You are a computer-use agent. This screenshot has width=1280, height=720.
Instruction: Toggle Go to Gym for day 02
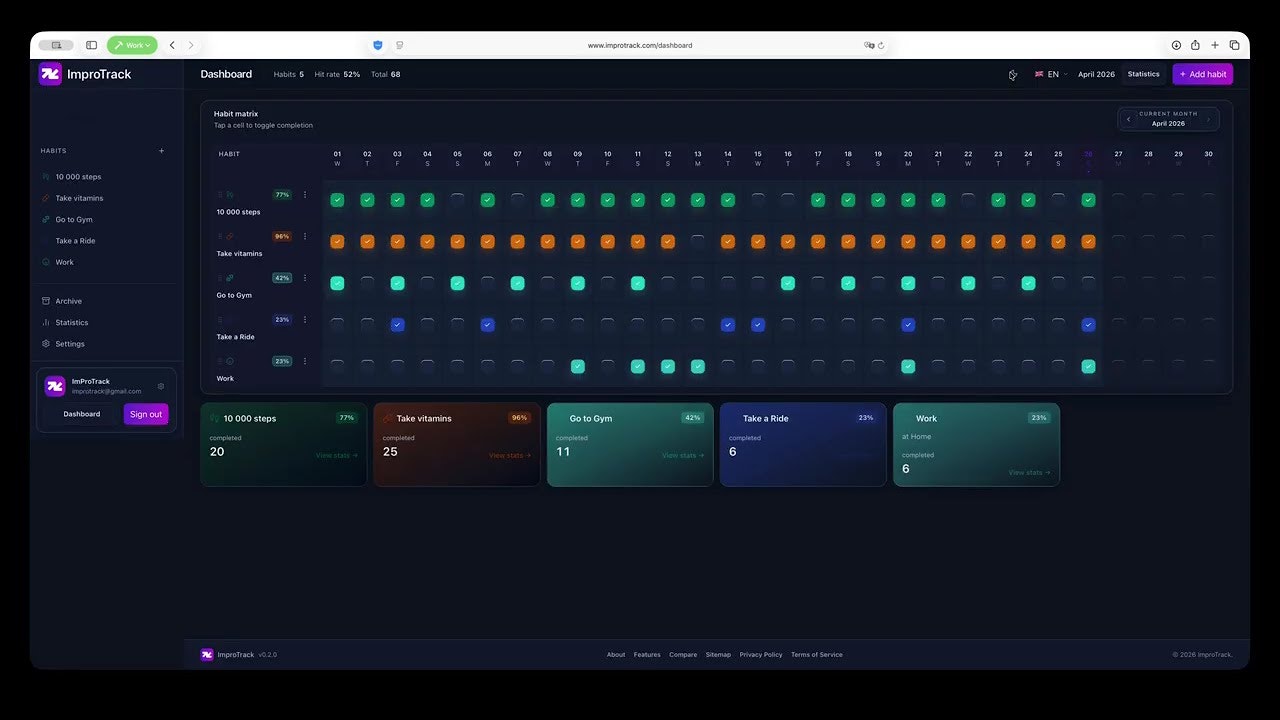(367, 283)
